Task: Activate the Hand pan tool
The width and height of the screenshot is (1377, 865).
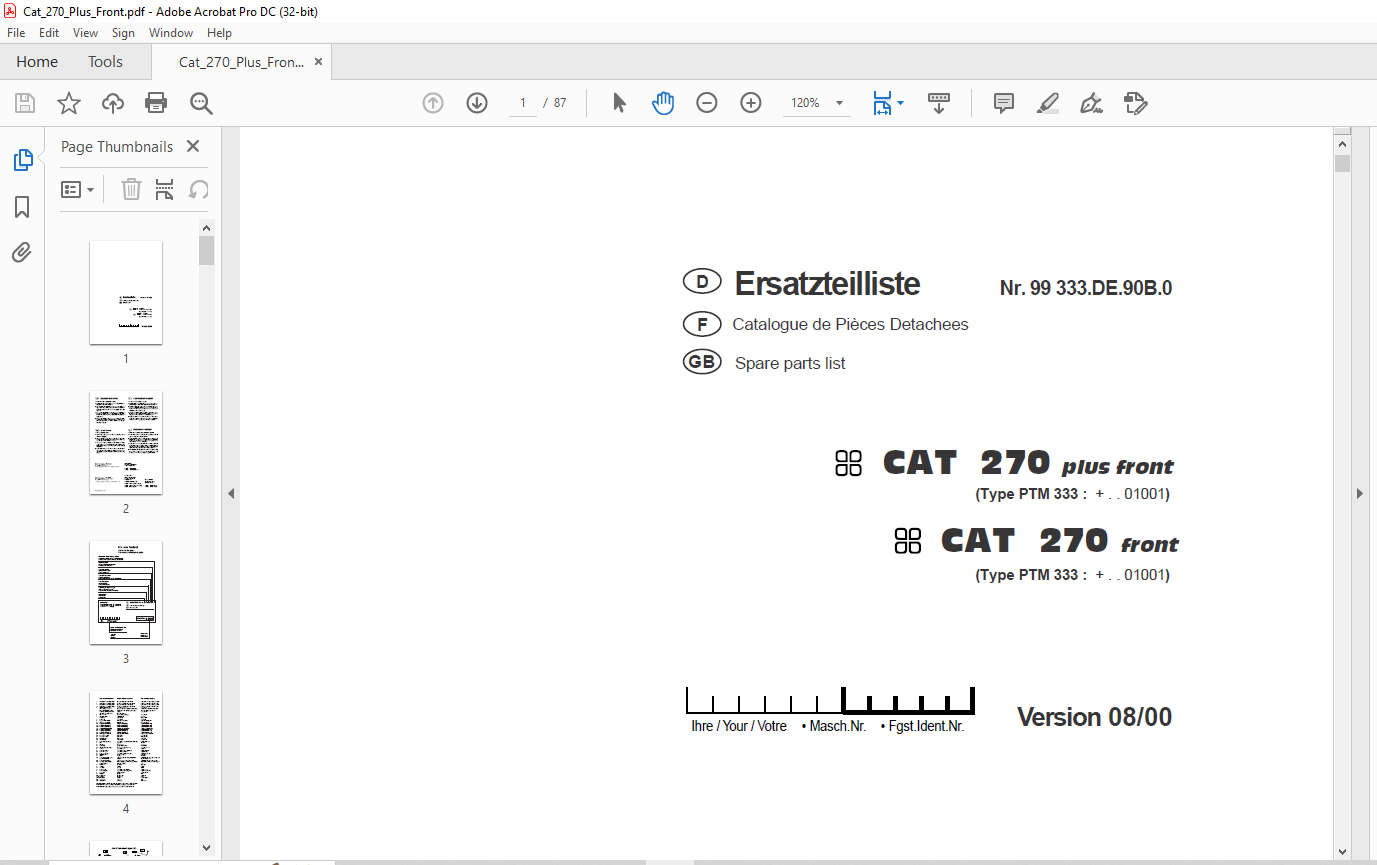Action: (x=663, y=103)
